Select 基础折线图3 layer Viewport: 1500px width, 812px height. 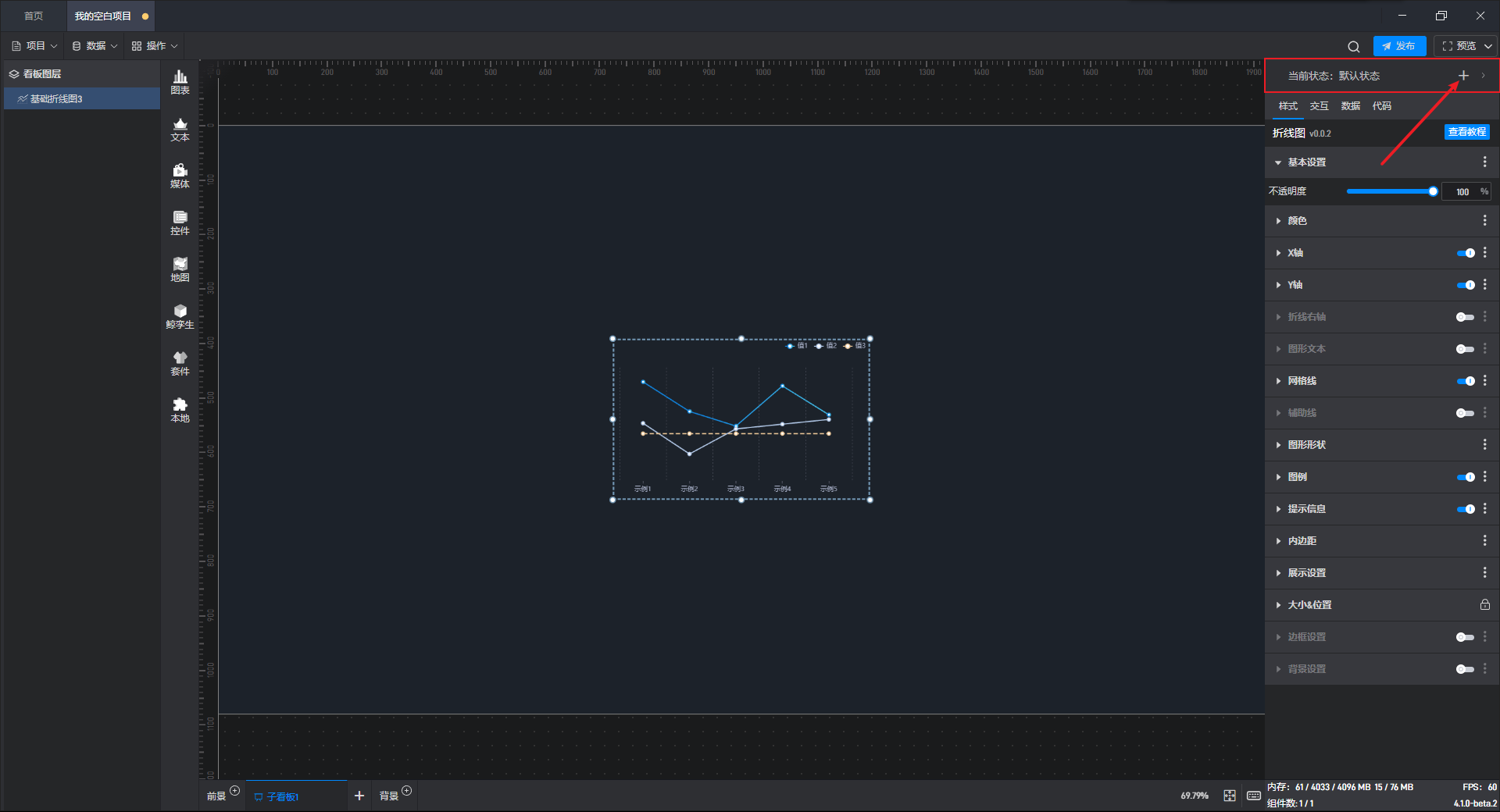pyautogui.click(x=82, y=98)
